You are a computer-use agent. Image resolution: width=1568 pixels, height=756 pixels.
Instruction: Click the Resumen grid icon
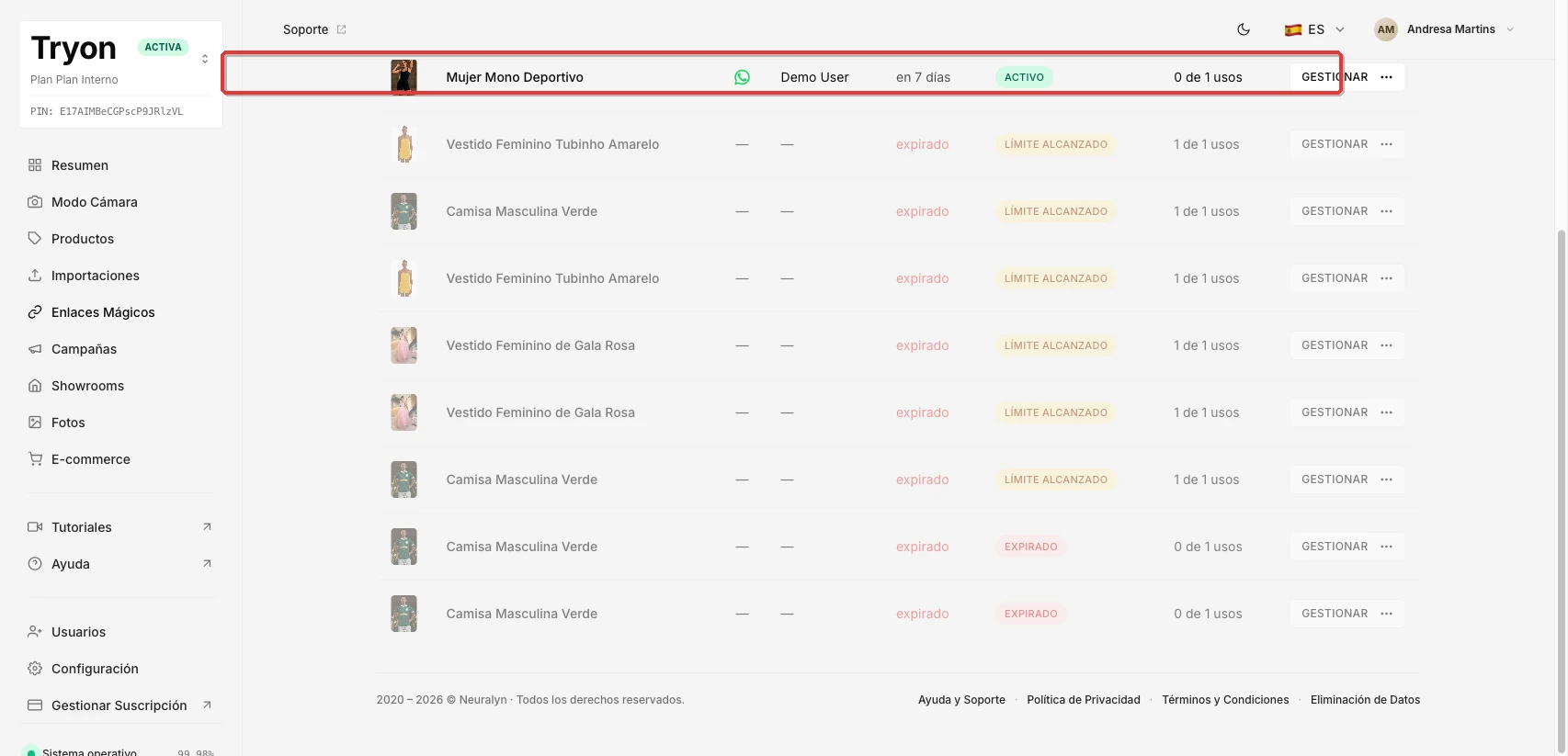click(35, 165)
